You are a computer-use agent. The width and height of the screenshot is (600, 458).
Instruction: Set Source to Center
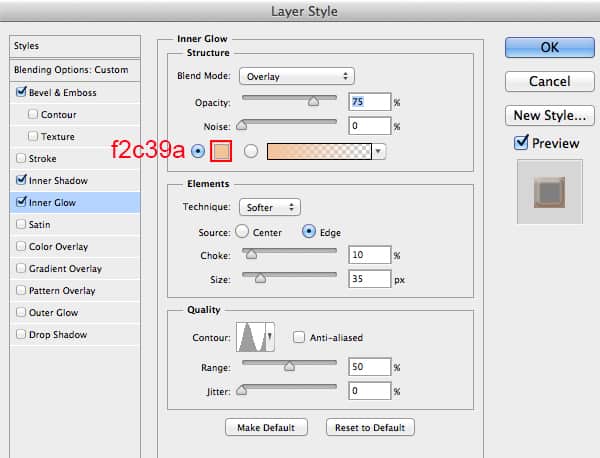pos(243,232)
